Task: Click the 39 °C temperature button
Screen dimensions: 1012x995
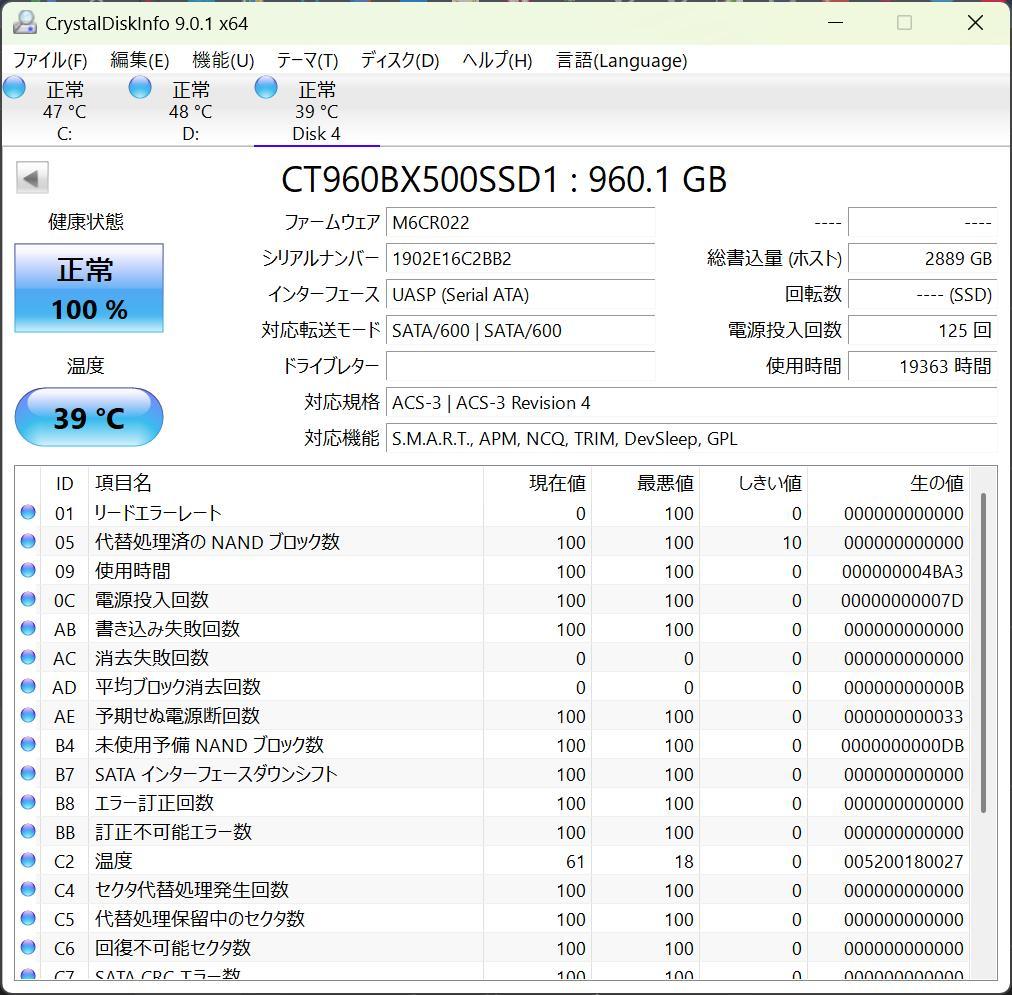Action: click(89, 417)
